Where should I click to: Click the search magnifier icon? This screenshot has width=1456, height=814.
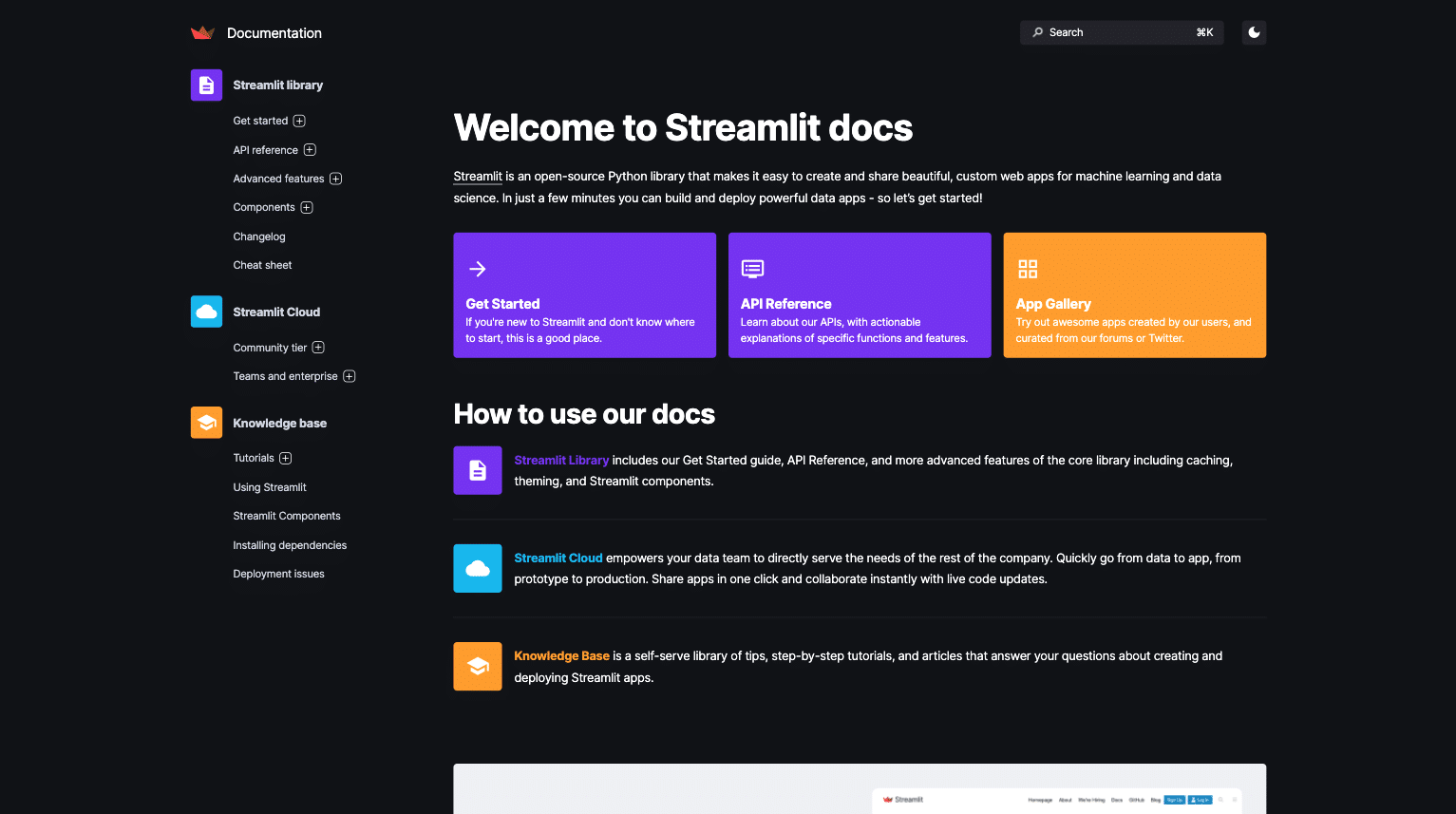(x=1038, y=32)
